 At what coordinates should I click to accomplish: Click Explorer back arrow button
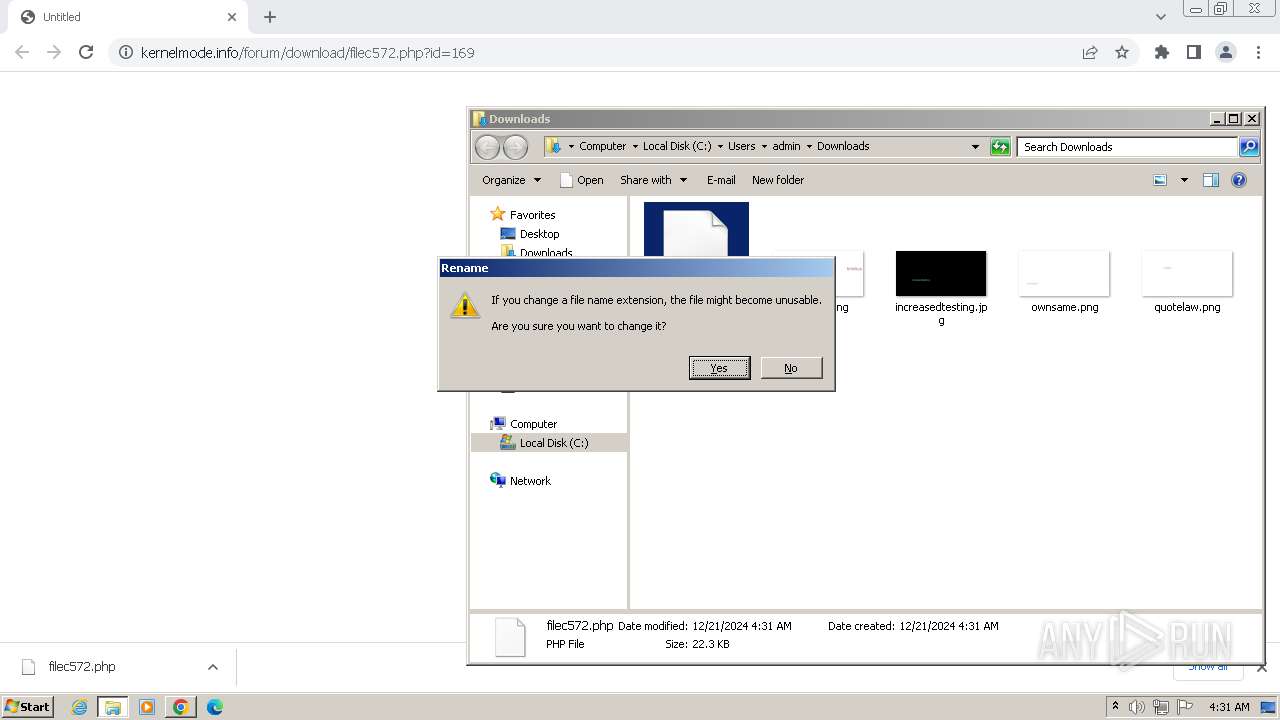pos(487,147)
